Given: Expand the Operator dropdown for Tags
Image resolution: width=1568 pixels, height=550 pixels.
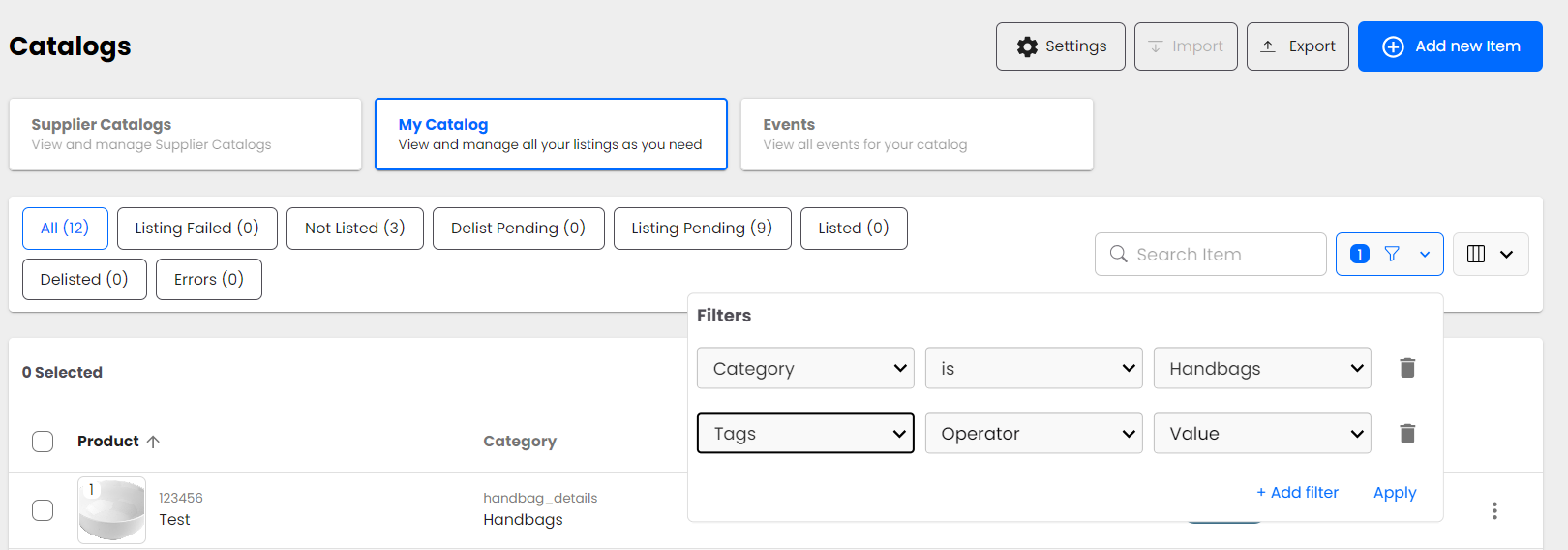Looking at the screenshot, I should 1033,434.
